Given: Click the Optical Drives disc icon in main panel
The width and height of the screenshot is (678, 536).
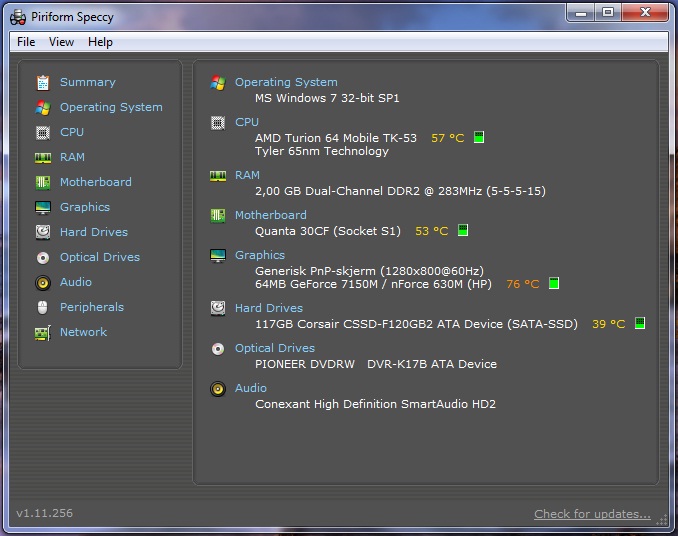Looking at the screenshot, I should (x=218, y=348).
